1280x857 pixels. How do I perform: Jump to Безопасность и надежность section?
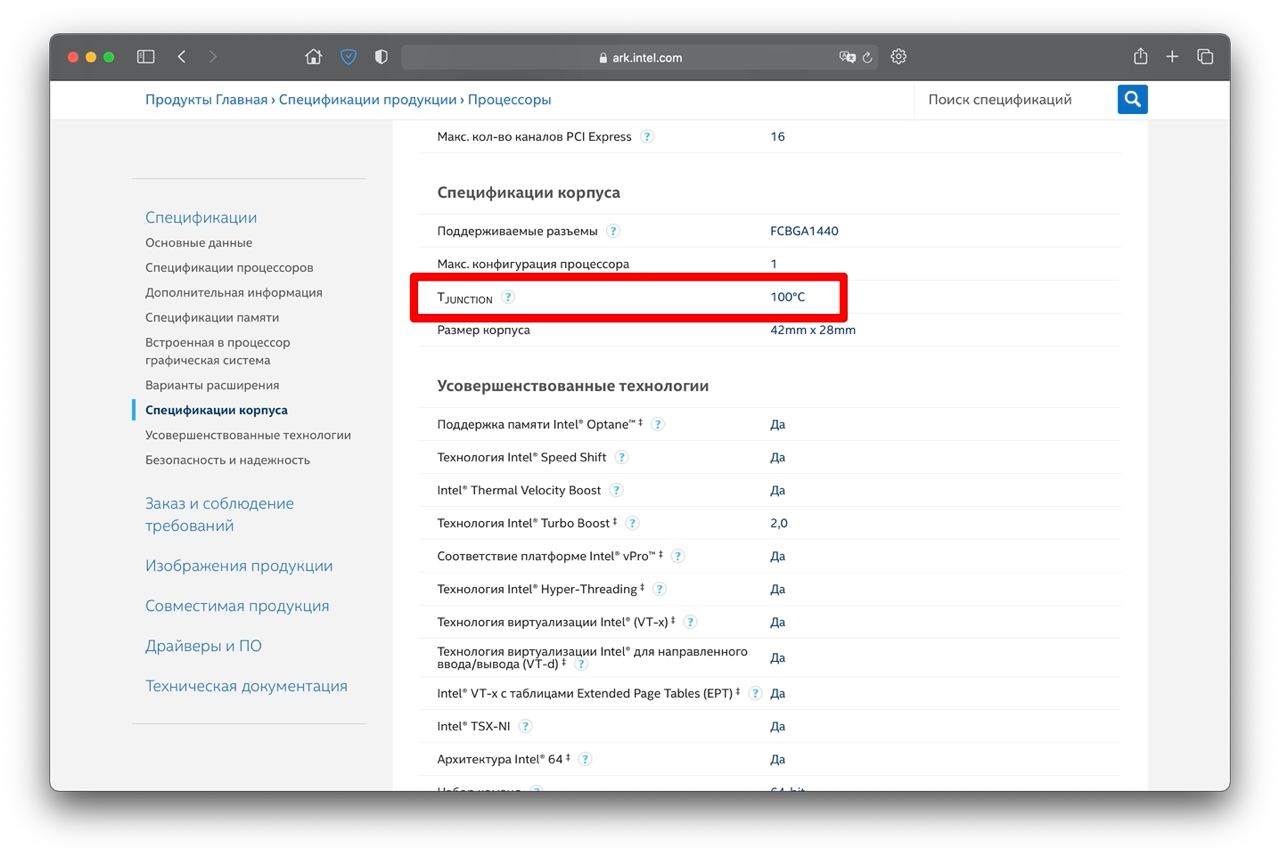tap(227, 460)
